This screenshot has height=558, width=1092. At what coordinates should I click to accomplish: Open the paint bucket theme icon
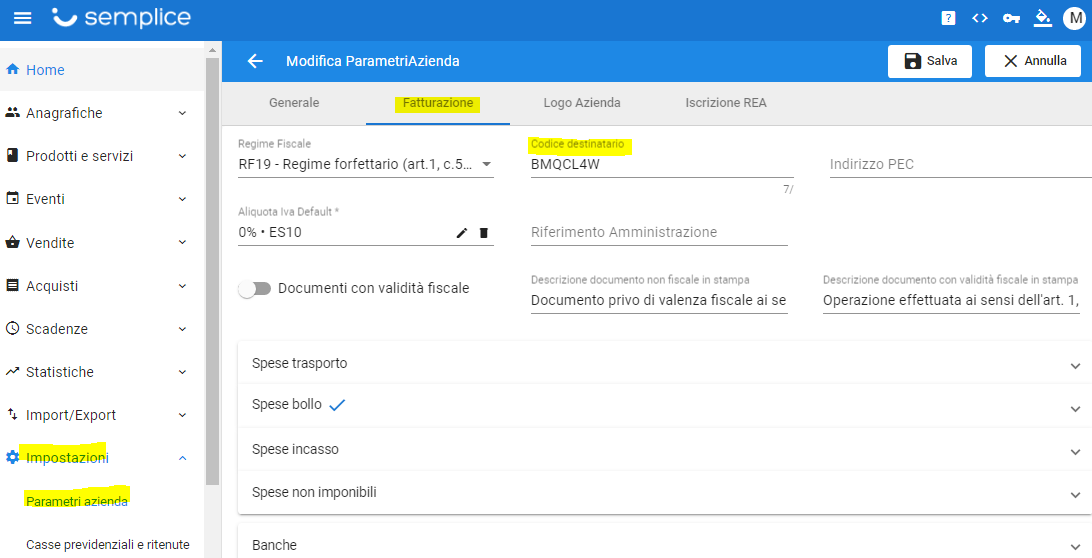(1043, 18)
